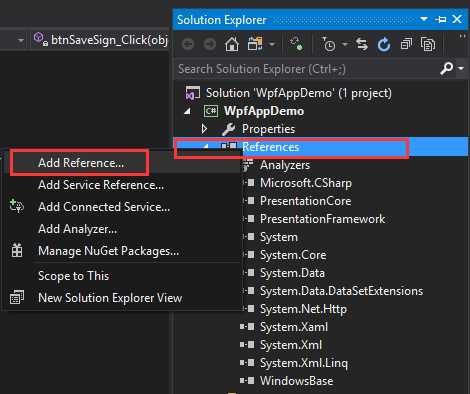This screenshot has width=470, height=394.
Task: Click the Home icon in Solution Explorer toolbar
Action: (232, 44)
